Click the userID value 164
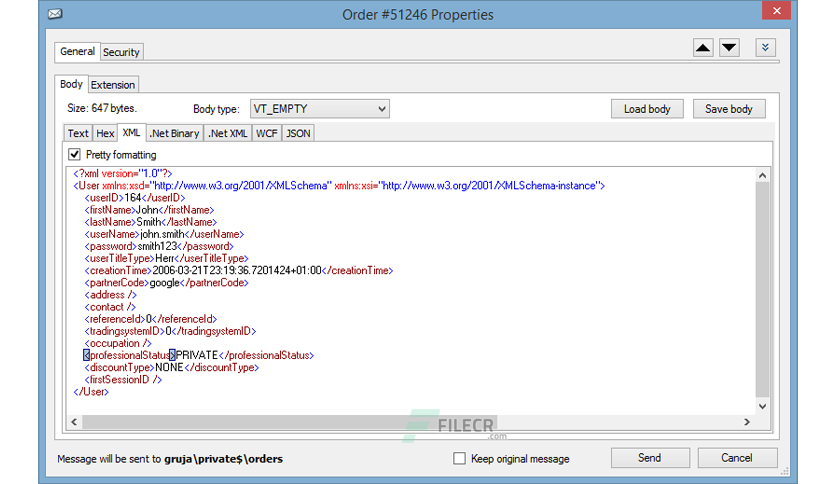The image size is (836, 484). [x=132, y=198]
